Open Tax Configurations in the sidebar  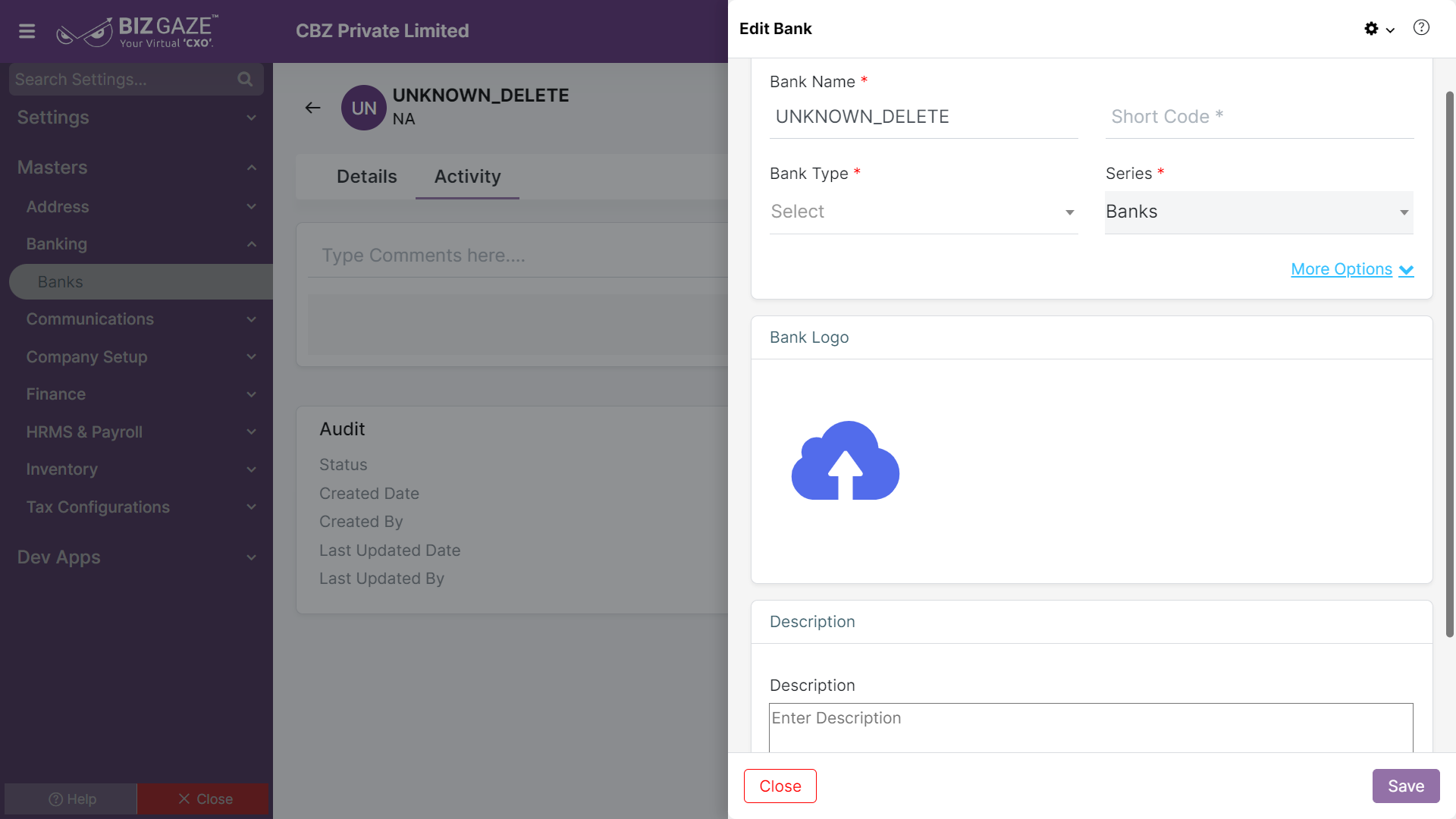[x=98, y=507]
